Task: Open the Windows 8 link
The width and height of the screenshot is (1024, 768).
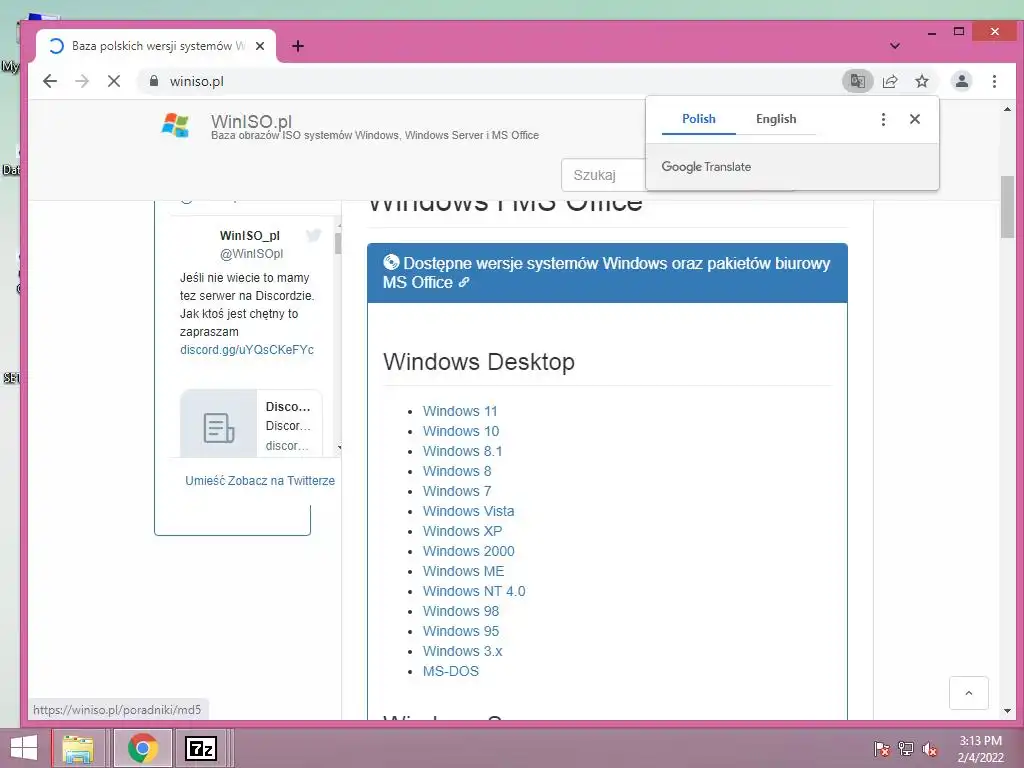Action: pos(456,471)
